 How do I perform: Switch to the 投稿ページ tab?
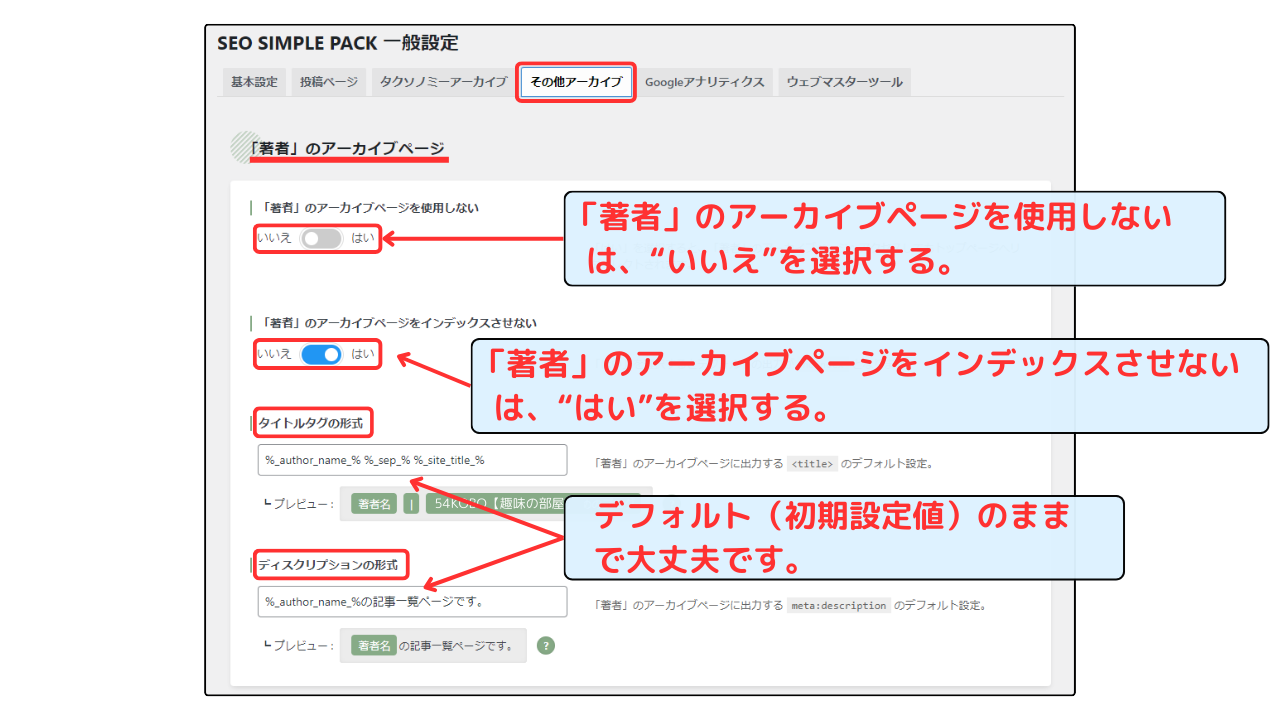click(x=328, y=82)
